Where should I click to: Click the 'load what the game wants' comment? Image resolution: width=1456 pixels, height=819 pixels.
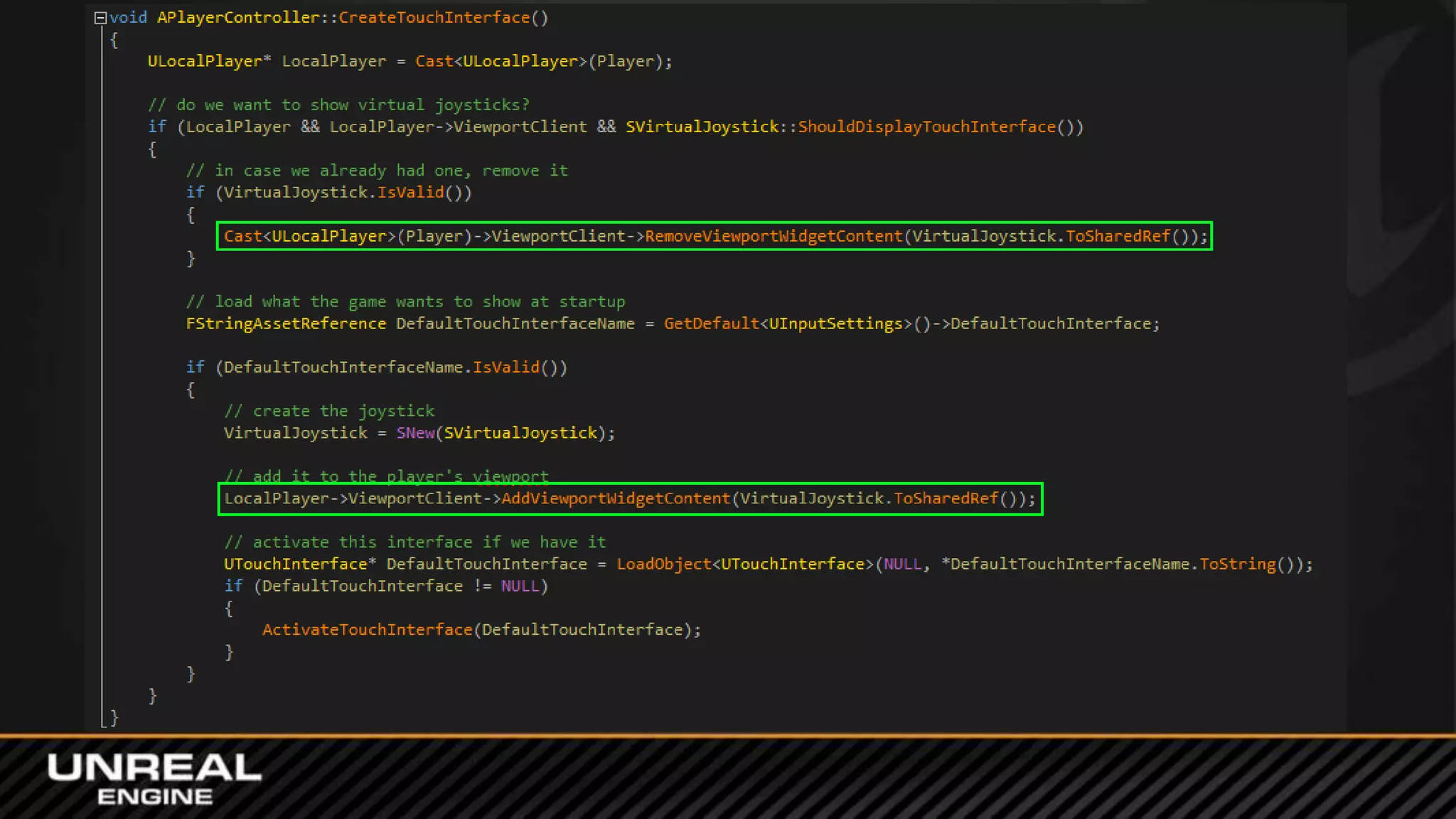(x=405, y=302)
